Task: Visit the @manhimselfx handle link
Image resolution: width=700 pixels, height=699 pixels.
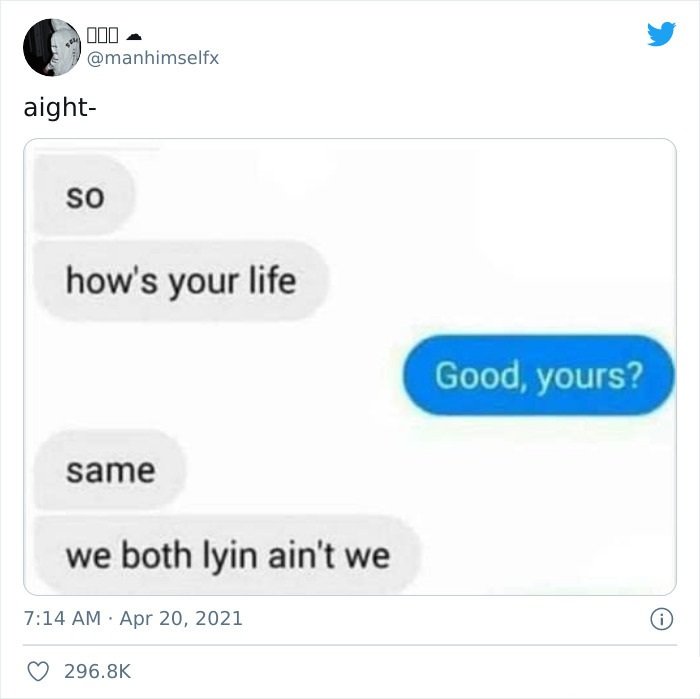Action: click(153, 58)
